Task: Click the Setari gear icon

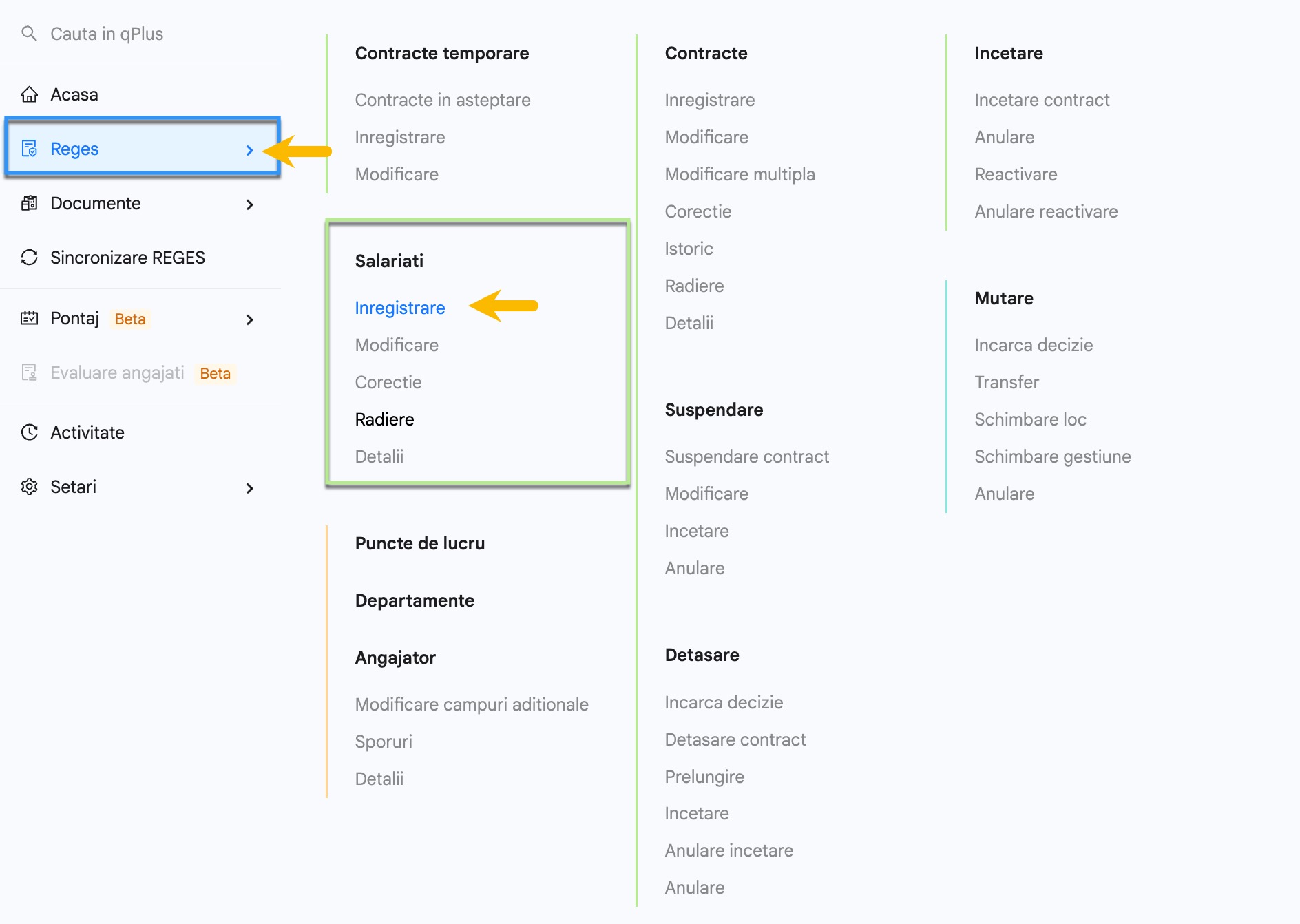Action: pos(29,487)
